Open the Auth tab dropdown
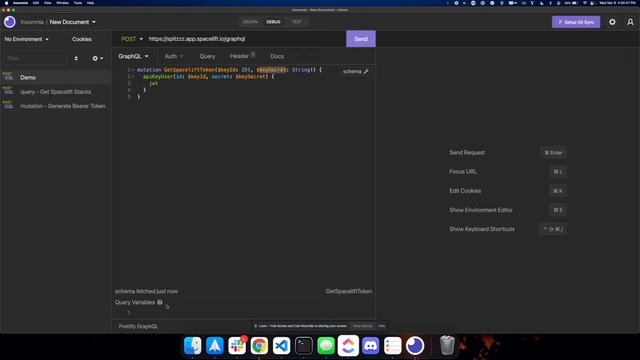 [174, 56]
